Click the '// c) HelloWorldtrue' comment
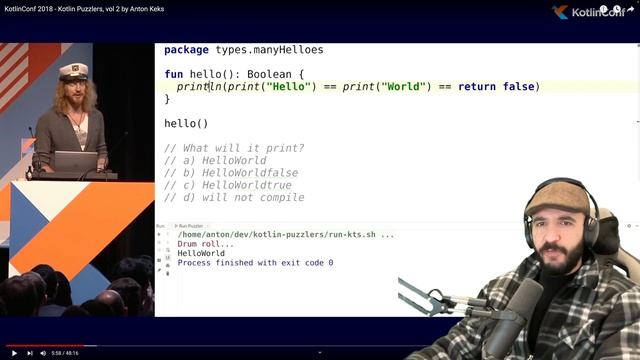Image resolution: width=640 pixels, height=360 pixels. pos(228,185)
